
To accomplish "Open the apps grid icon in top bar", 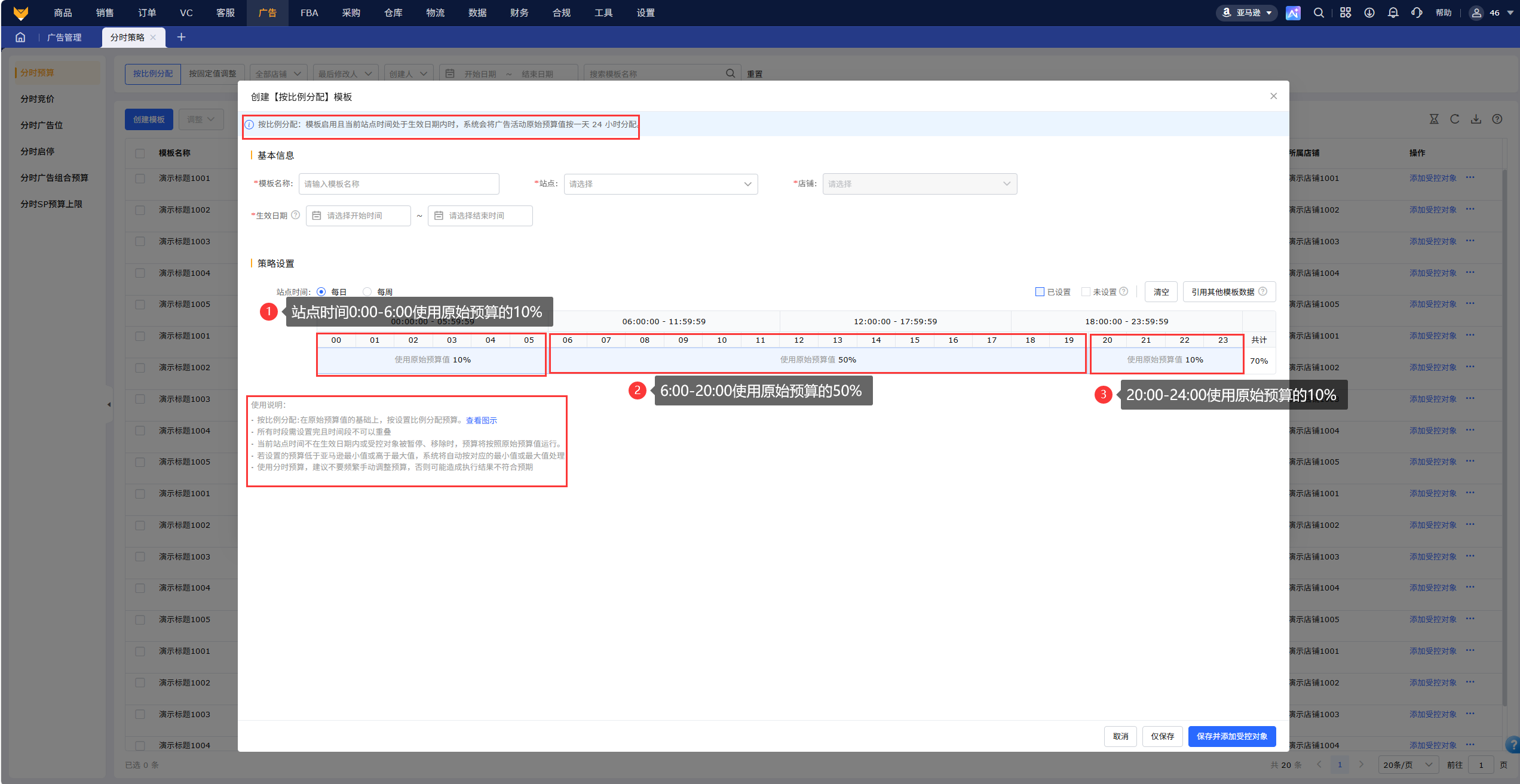I will click(1346, 13).
